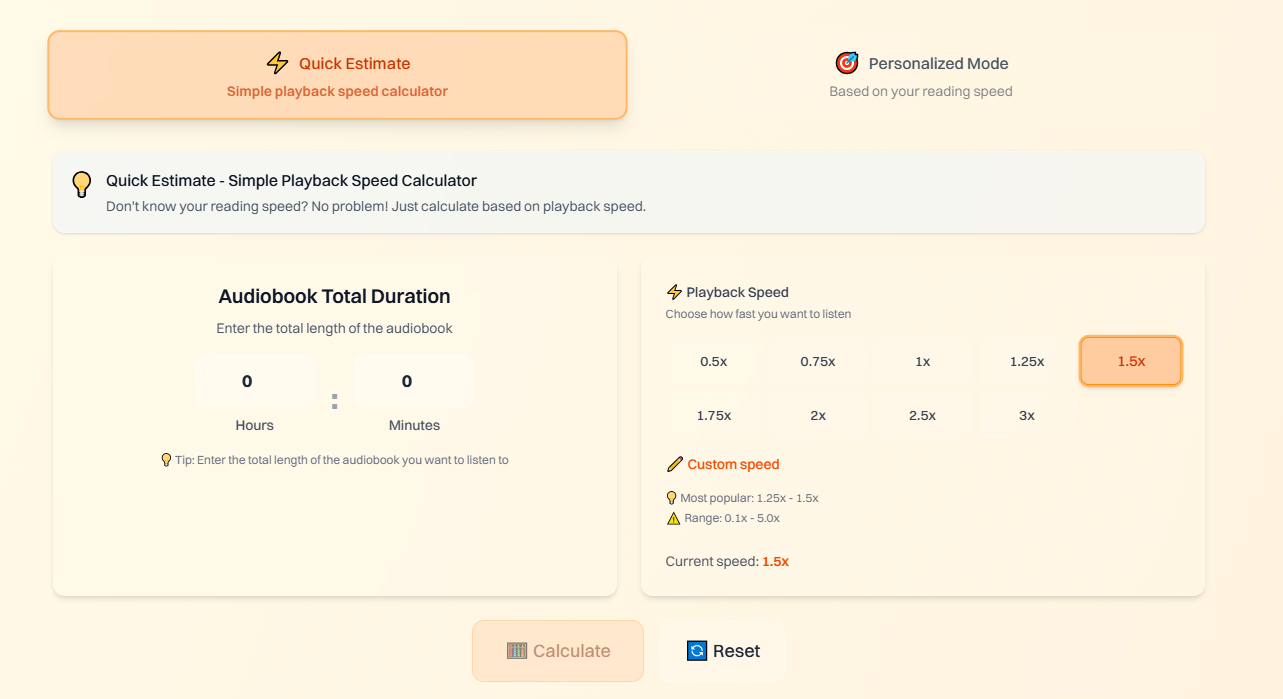This screenshot has height=699, width=1283.
Task: Open the Quick Estimate tab
Action: coord(337,75)
